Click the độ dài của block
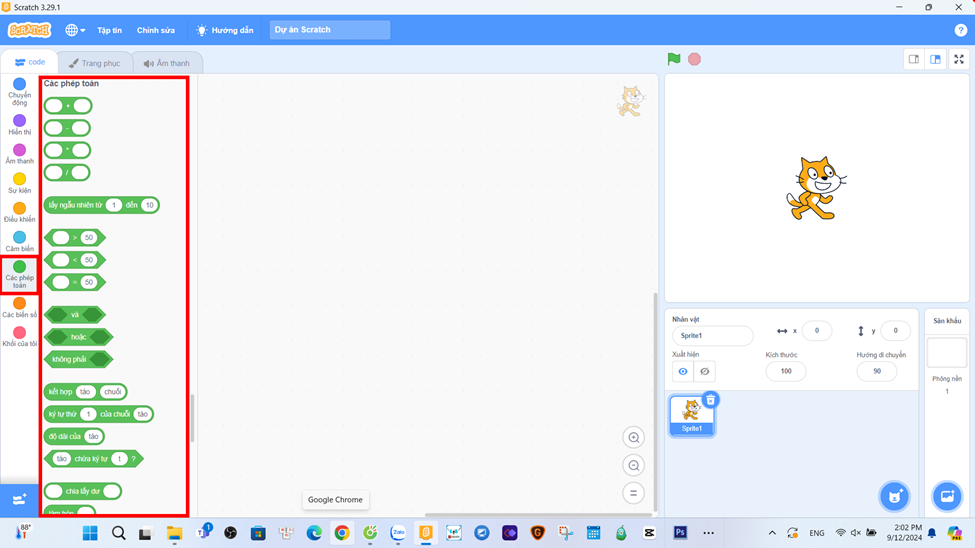 click(74, 437)
